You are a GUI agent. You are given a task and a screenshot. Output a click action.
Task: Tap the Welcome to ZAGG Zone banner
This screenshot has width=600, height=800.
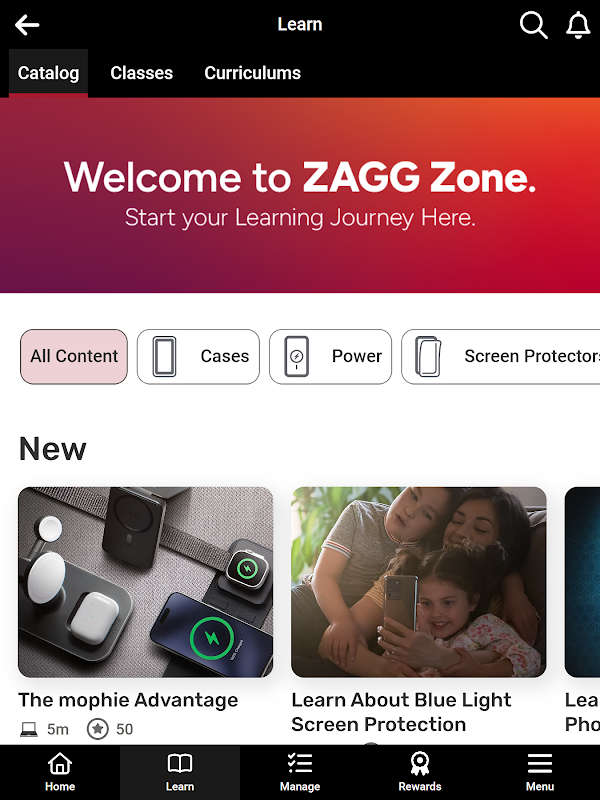tap(300, 195)
